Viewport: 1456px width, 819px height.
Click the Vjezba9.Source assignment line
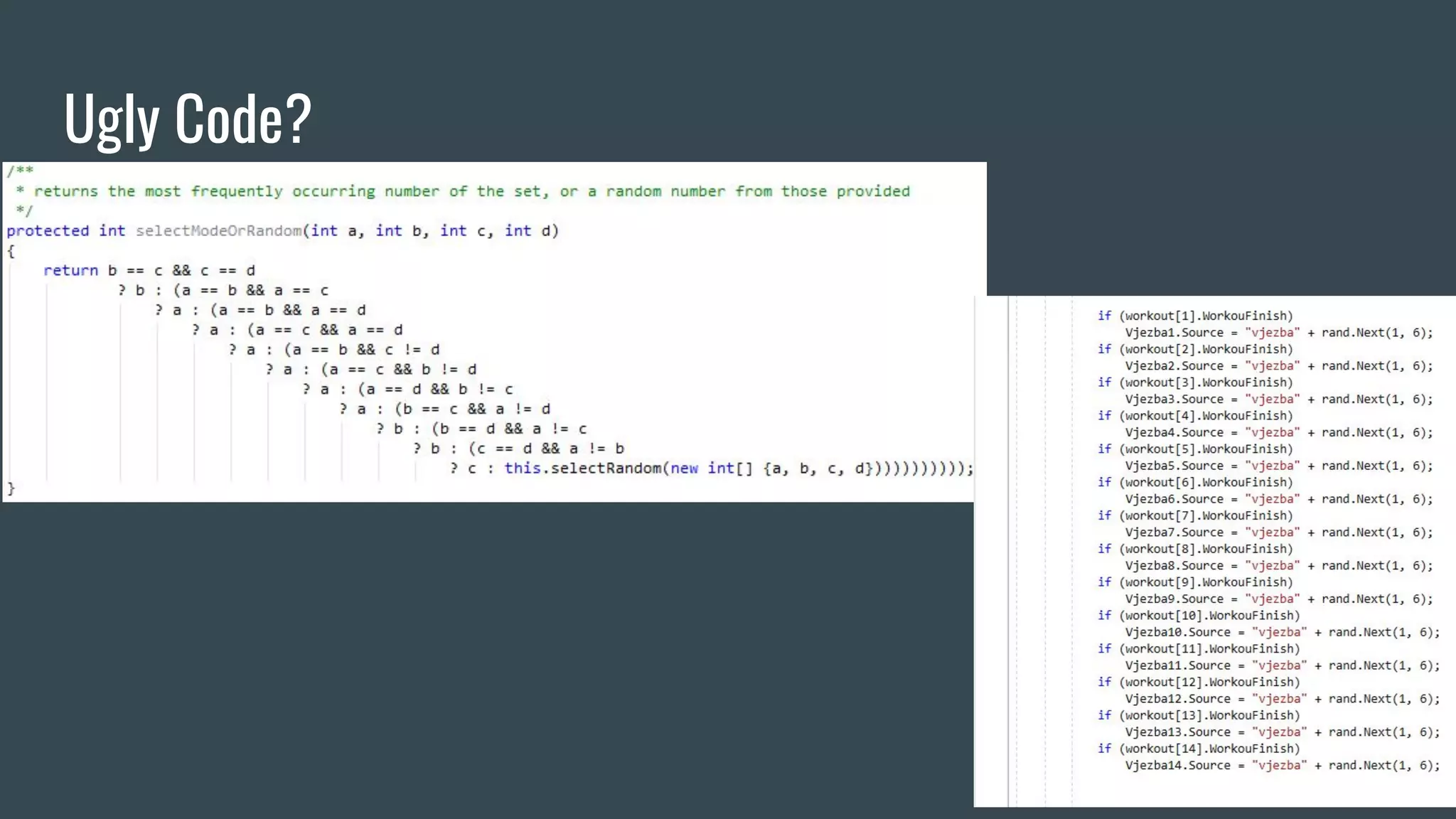coord(1278,599)
